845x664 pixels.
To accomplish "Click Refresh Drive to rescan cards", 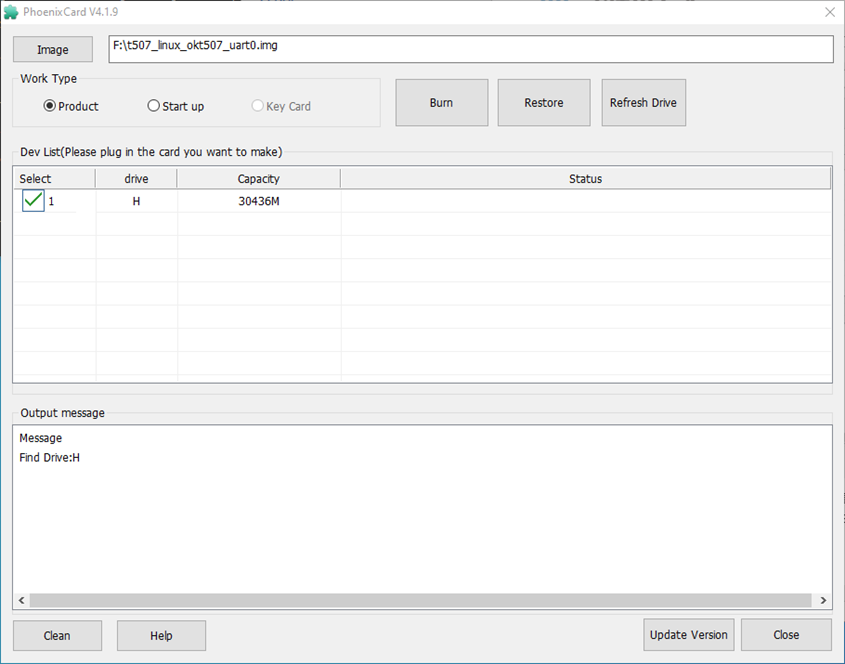I will (643, 103).
